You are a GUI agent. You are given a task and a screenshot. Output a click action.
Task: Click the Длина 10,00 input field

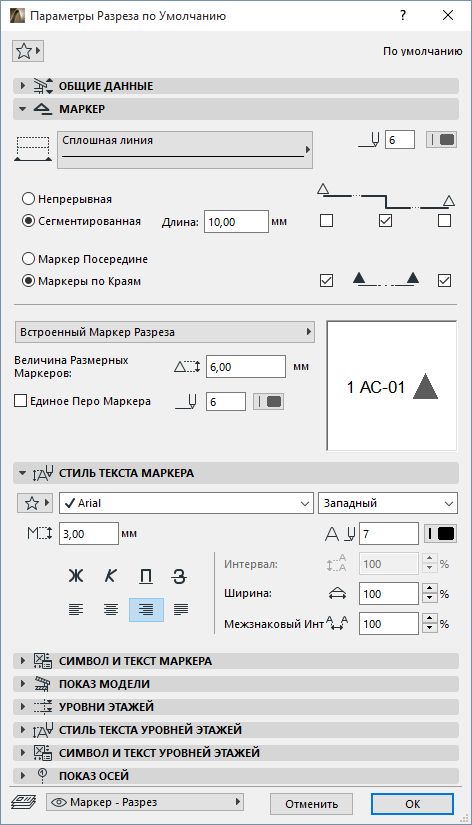pyautogui.click(x=236, y=222)
